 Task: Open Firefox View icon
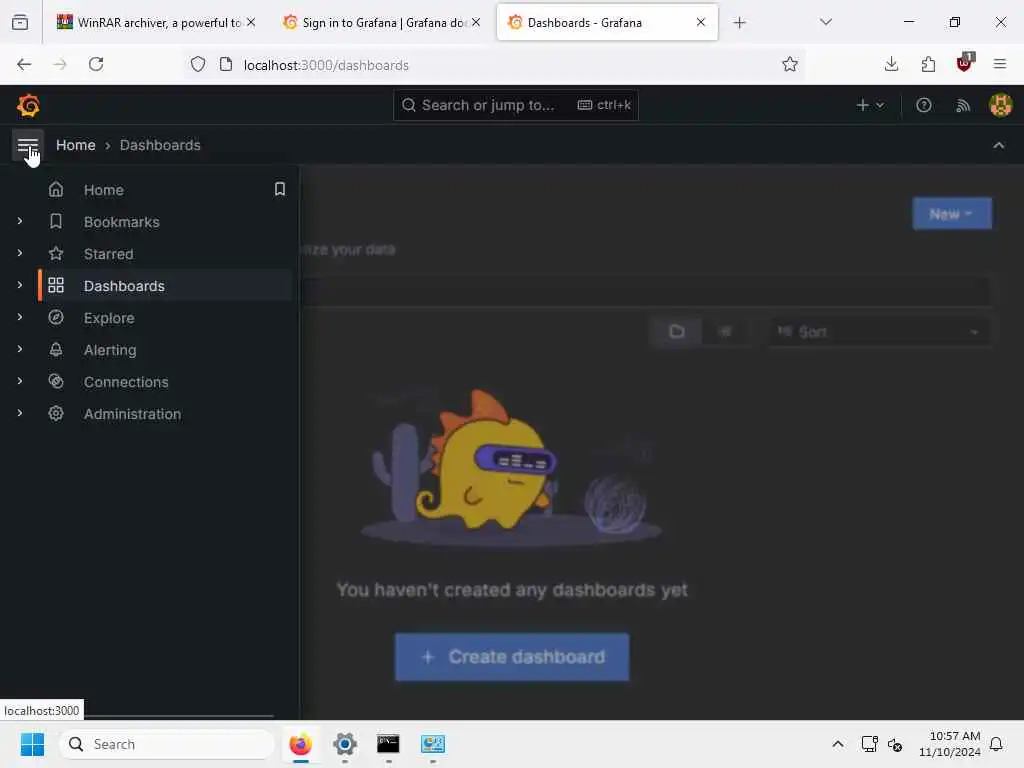point(20,23)
